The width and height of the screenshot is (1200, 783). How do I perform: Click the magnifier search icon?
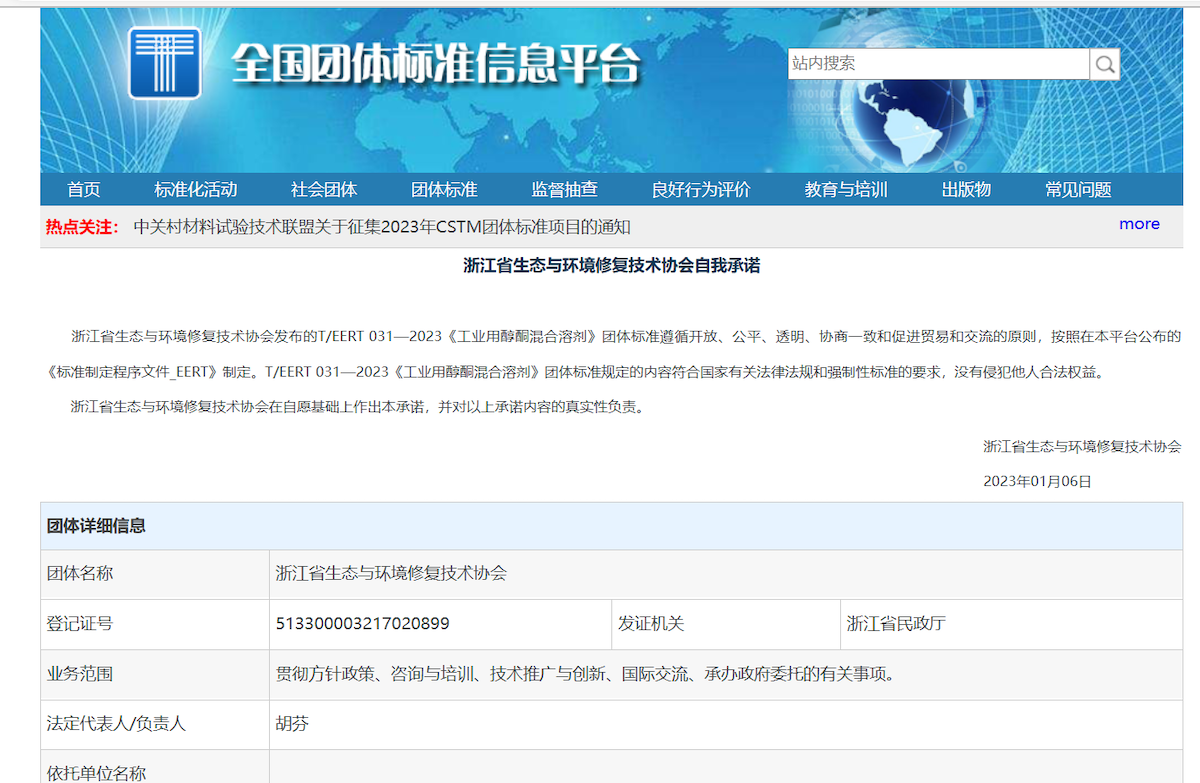click(x=1105, y=64)
